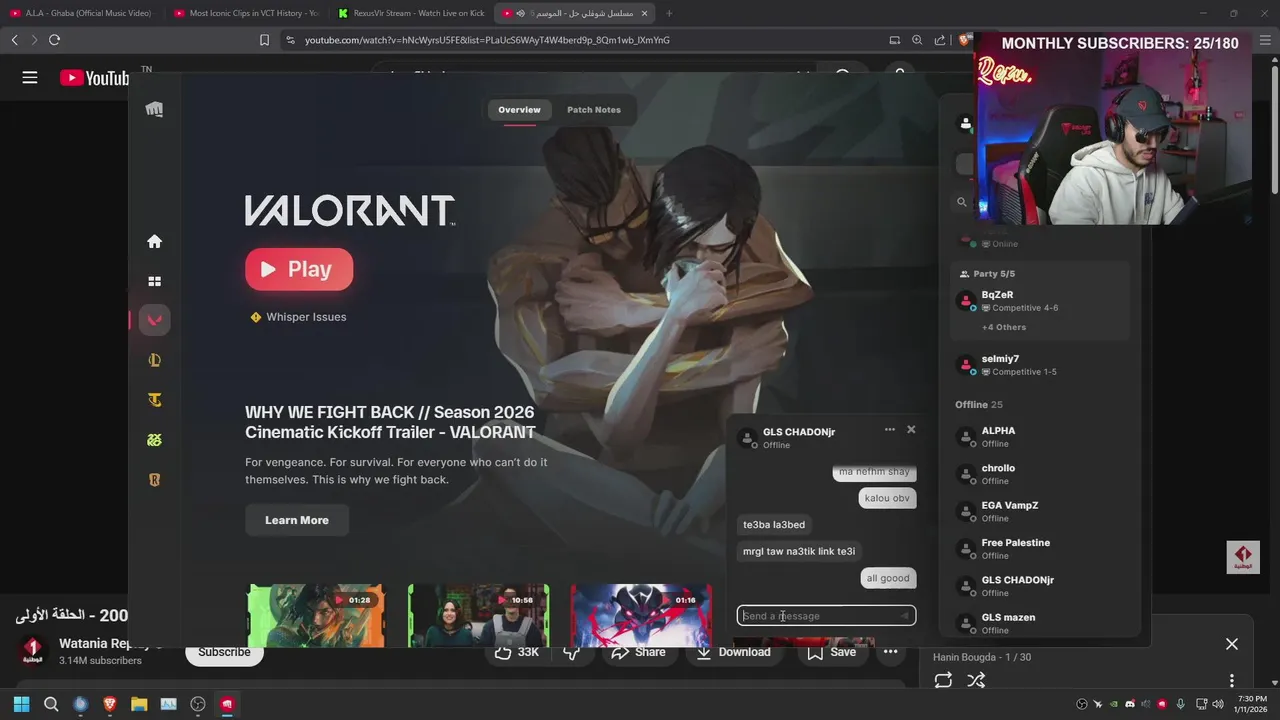Select the VALORANT game icon in sidebar
The width and height of the screenshot is (1280, 720).
154,320
